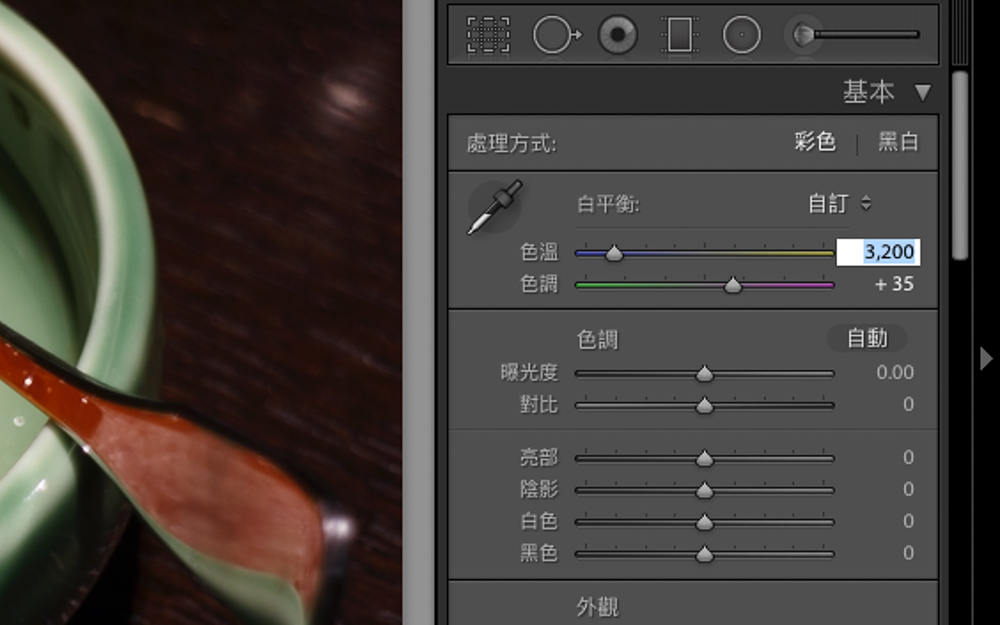Click the 色溫 temperature slider handle
Screen dimensions: 1000x625
(x=614, y=254)
